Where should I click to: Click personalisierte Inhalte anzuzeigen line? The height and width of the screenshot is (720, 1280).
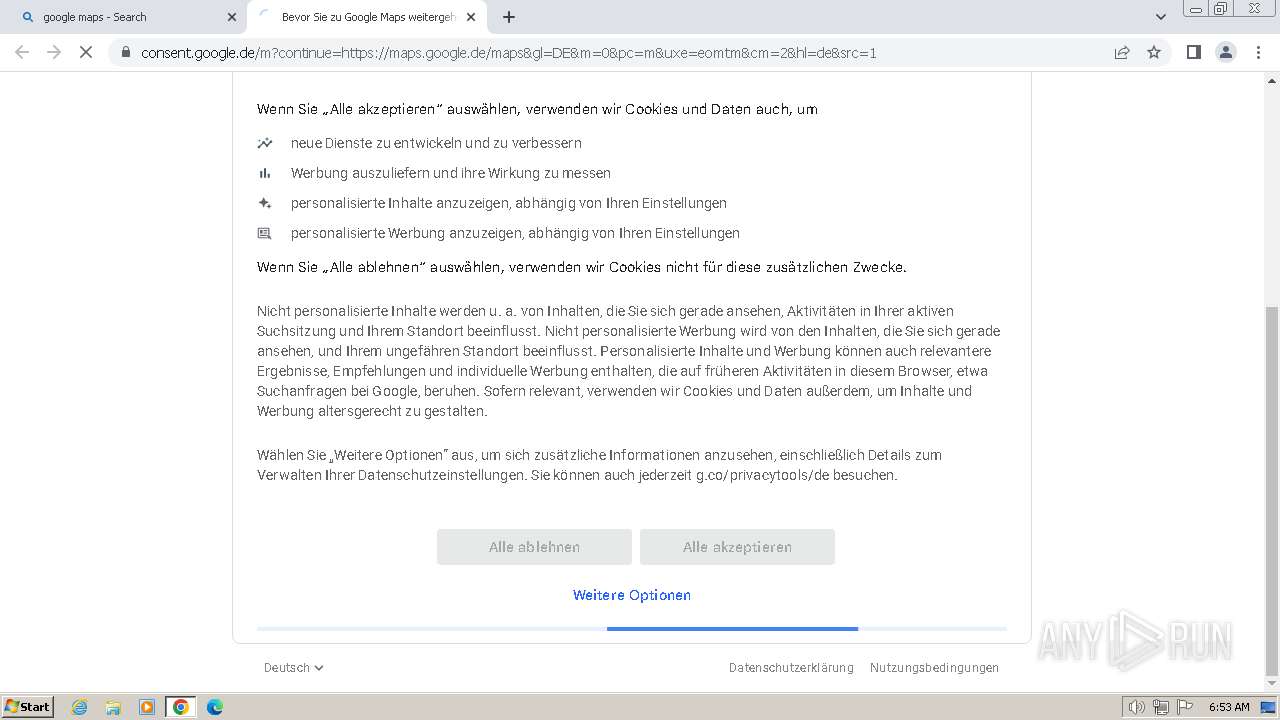point(509,203)
